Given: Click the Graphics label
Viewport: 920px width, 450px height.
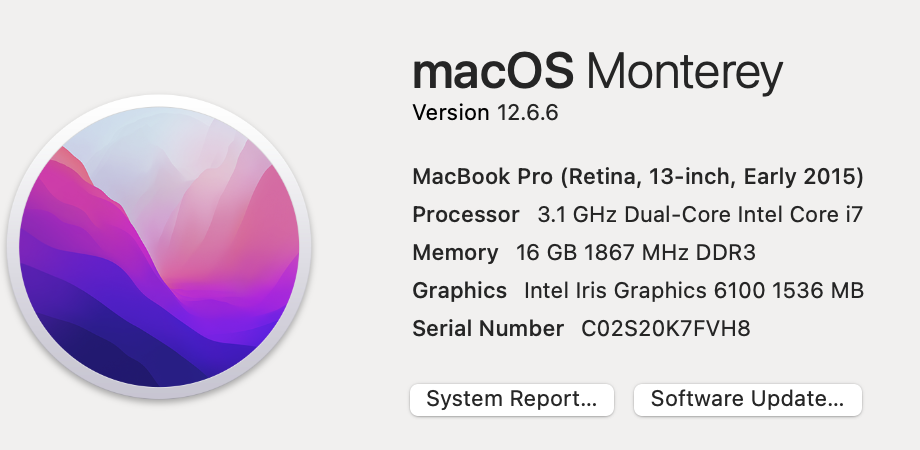Looking at the screenshot, I should [459, 290].
